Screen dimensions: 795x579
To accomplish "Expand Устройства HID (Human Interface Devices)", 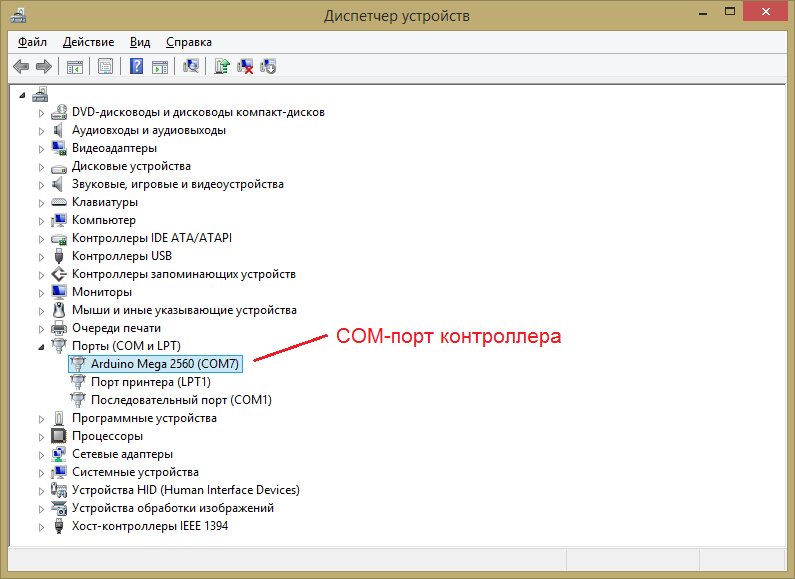I will 41,491.
